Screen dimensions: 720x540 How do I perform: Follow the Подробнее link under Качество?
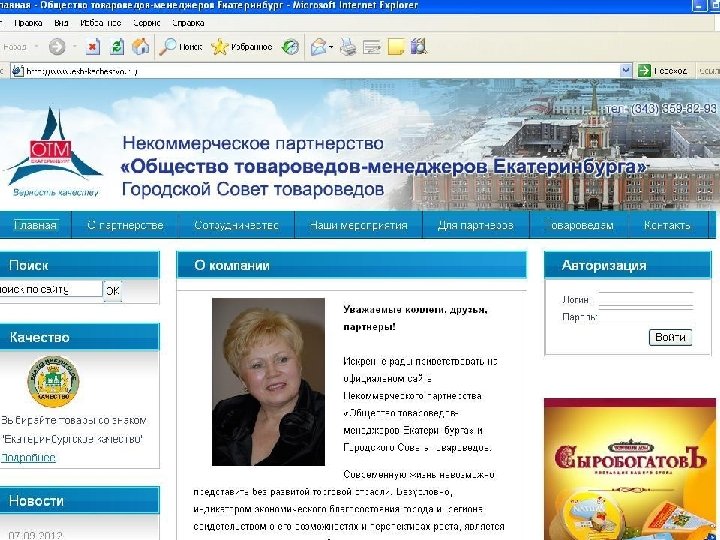pos(28,457)
